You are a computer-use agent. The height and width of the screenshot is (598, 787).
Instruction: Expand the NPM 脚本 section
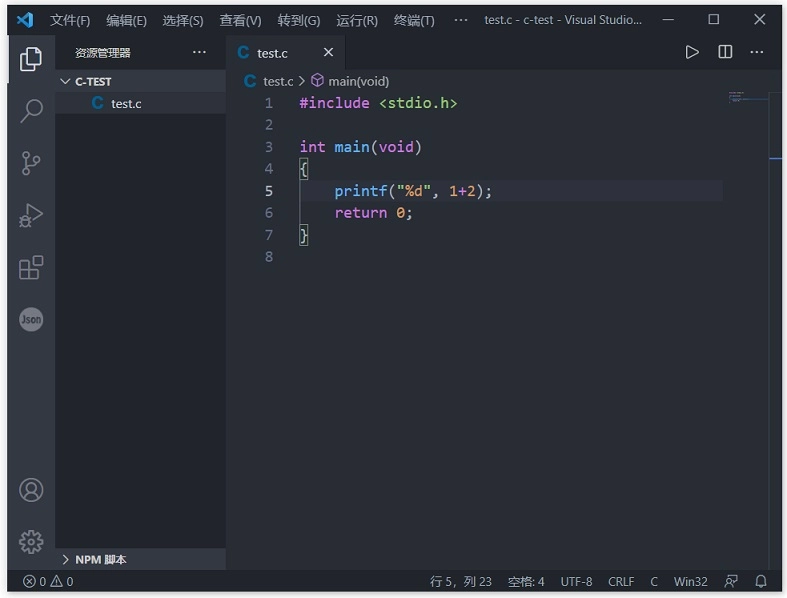pos(141,559)
